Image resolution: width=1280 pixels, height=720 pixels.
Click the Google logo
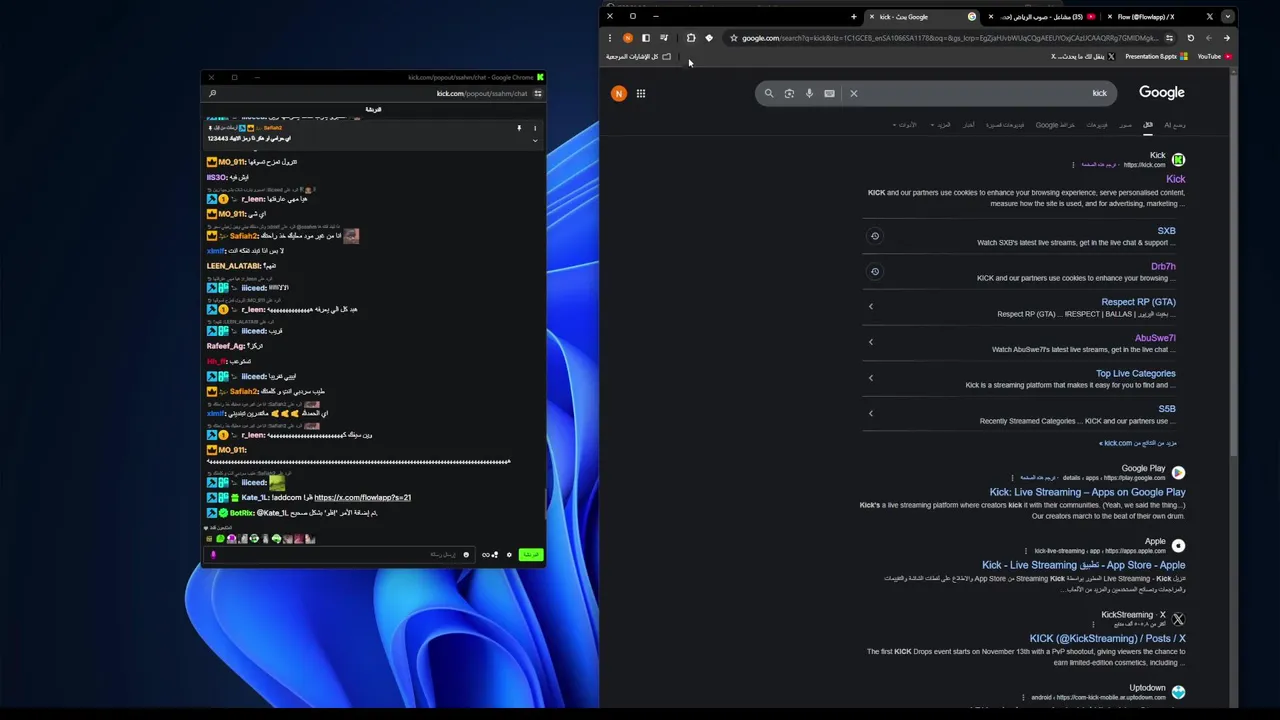[x=1161, y=92]
